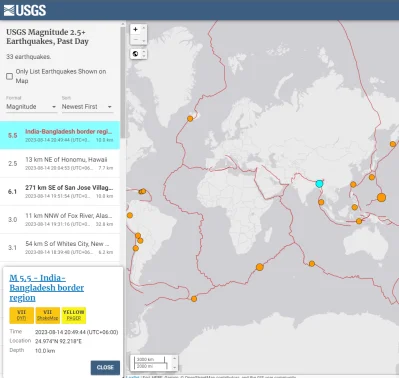399x378 pixels.
Task: Click the earthquake marker near Iceland
Action: click(190, 118)
